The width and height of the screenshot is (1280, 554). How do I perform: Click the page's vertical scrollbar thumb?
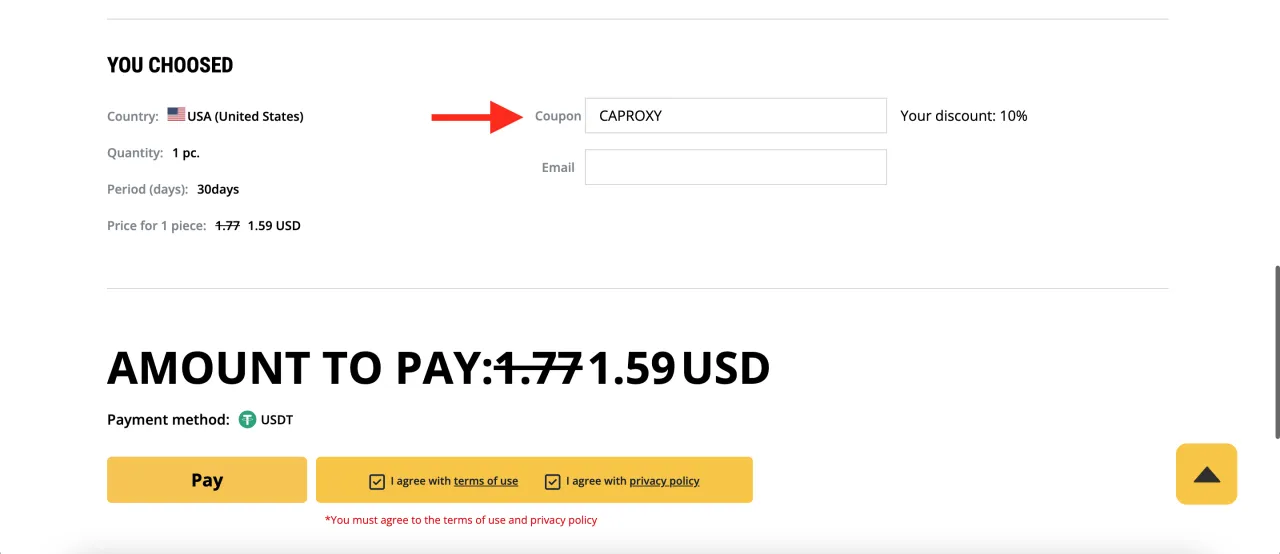[x=1275, y=350]
